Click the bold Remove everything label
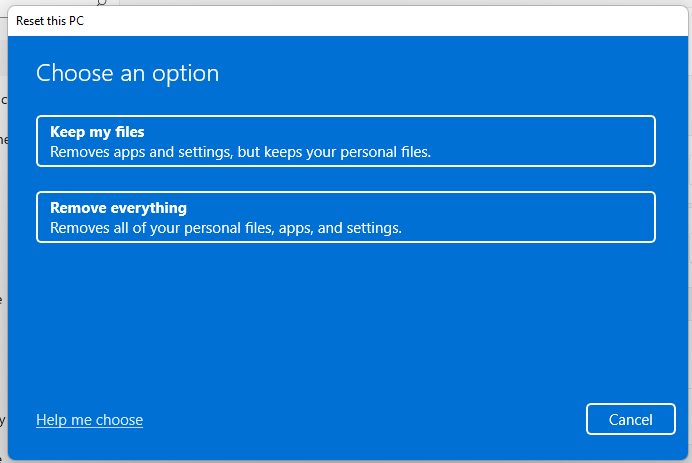 click(x=118, y=208)
